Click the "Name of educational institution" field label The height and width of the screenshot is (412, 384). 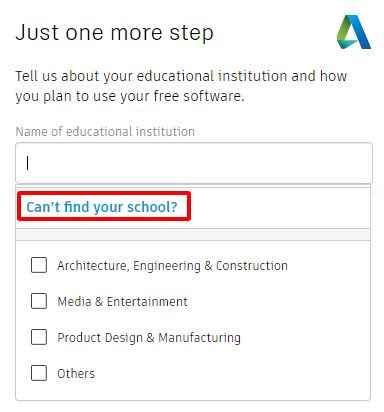[x=105, y=132]
